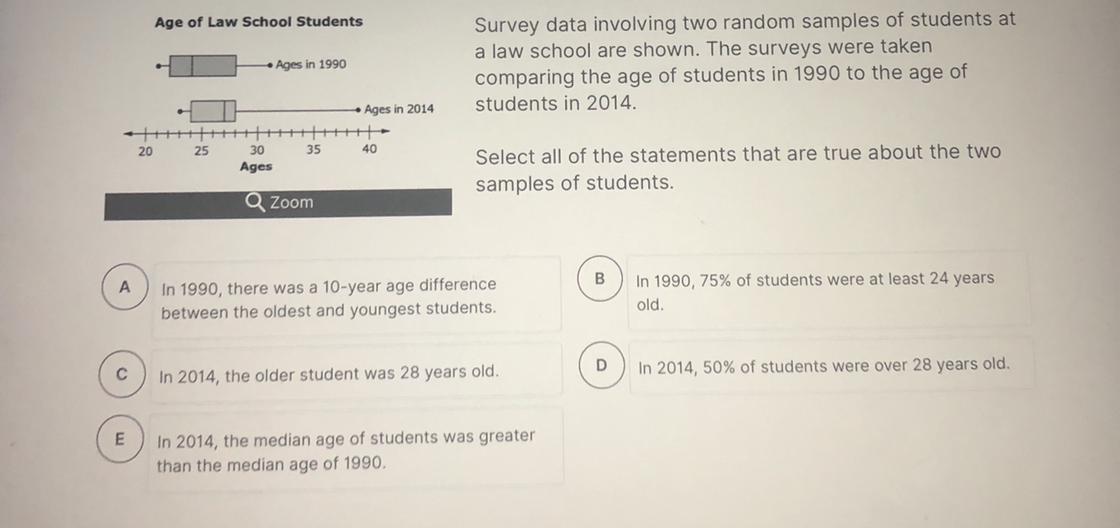This screenshot has width=1120, height=528.
Task: Click the statement about 10-year age difference
Action: tap(329, 297)
